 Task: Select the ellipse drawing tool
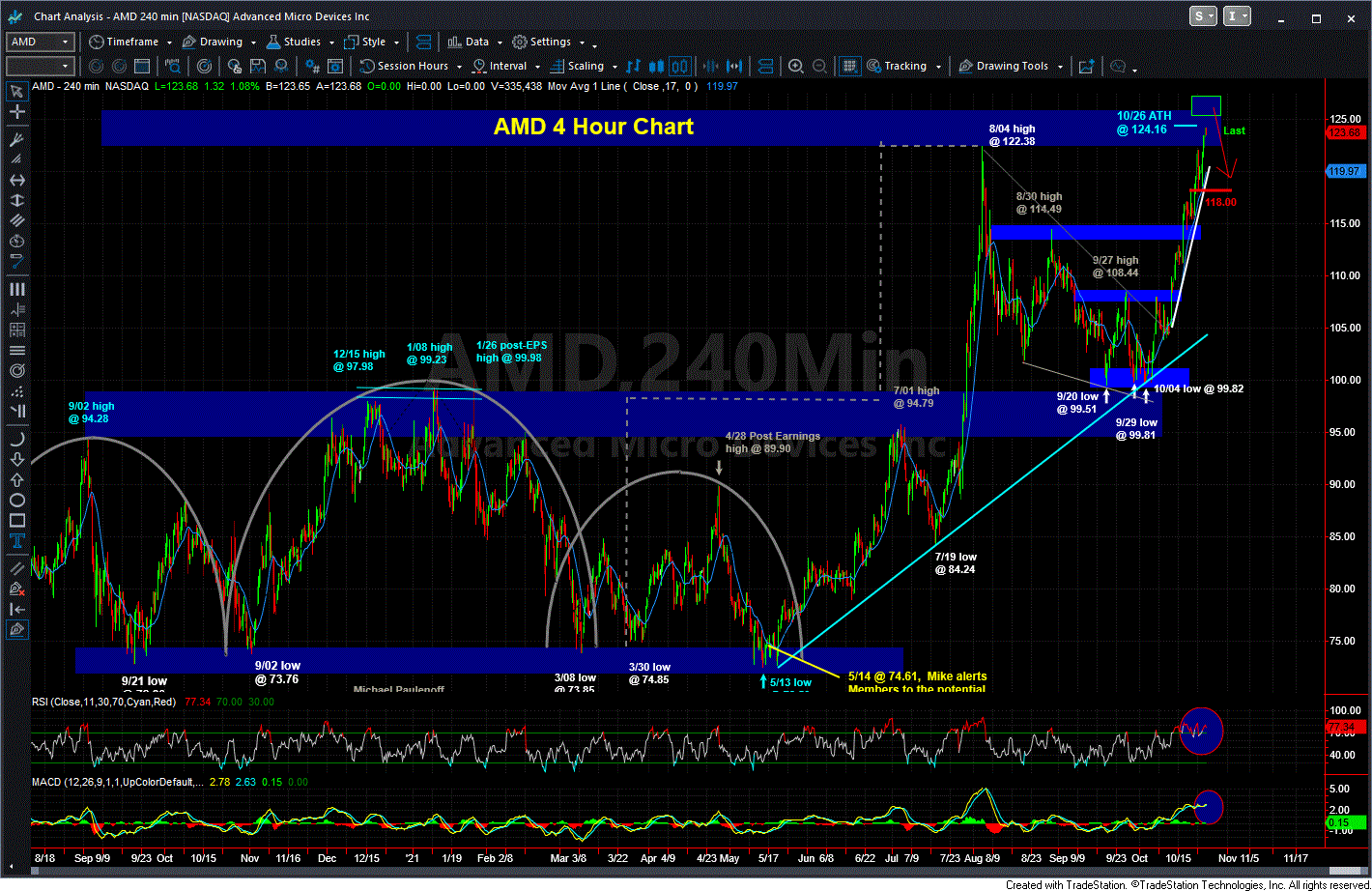click(x=17, y=501)
